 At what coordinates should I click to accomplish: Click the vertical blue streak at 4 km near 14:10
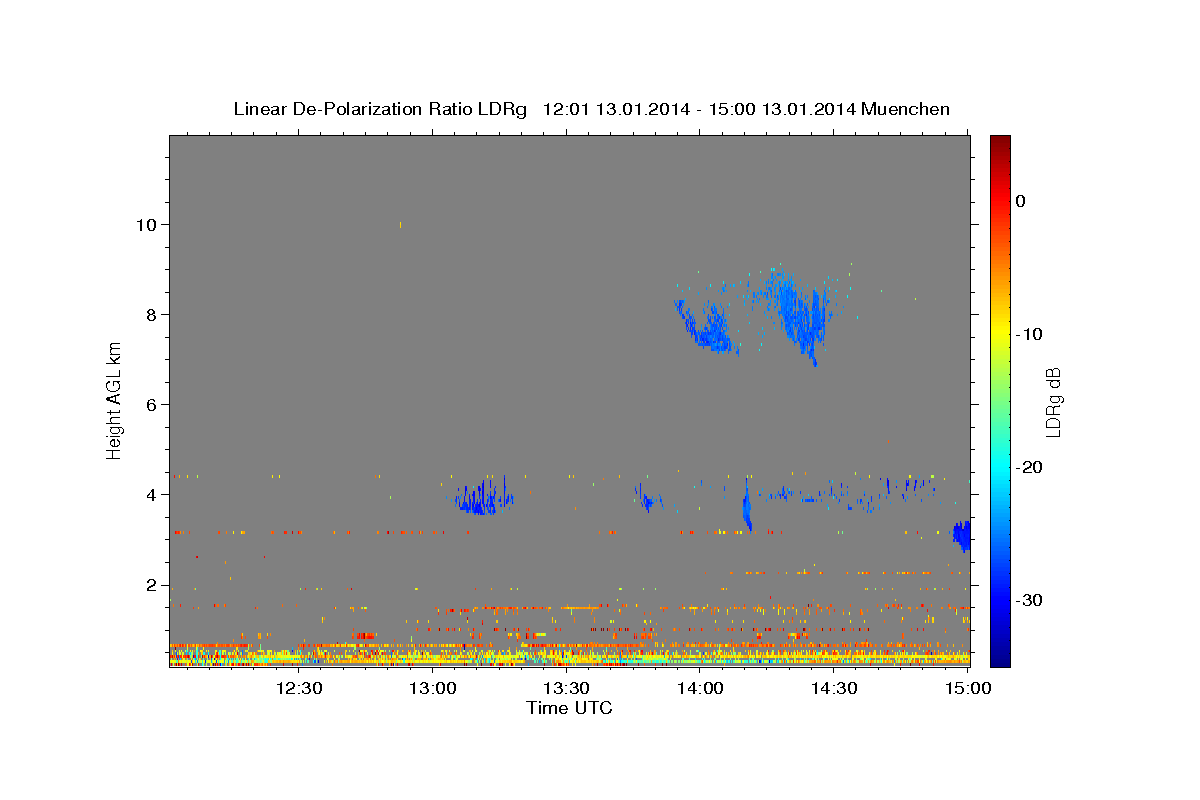point(746,505)
